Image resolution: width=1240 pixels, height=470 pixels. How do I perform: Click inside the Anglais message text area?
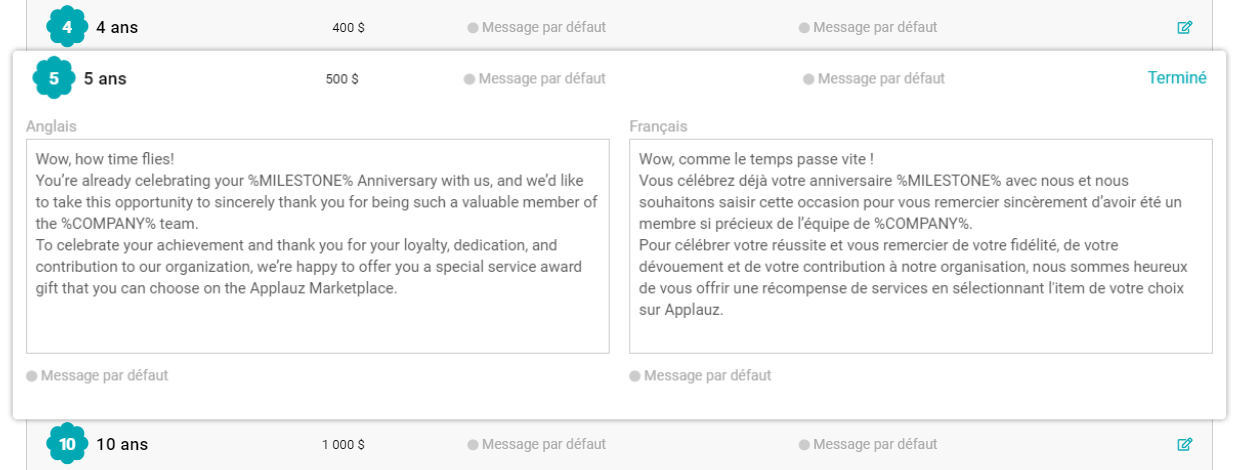(x=317, y=246)
